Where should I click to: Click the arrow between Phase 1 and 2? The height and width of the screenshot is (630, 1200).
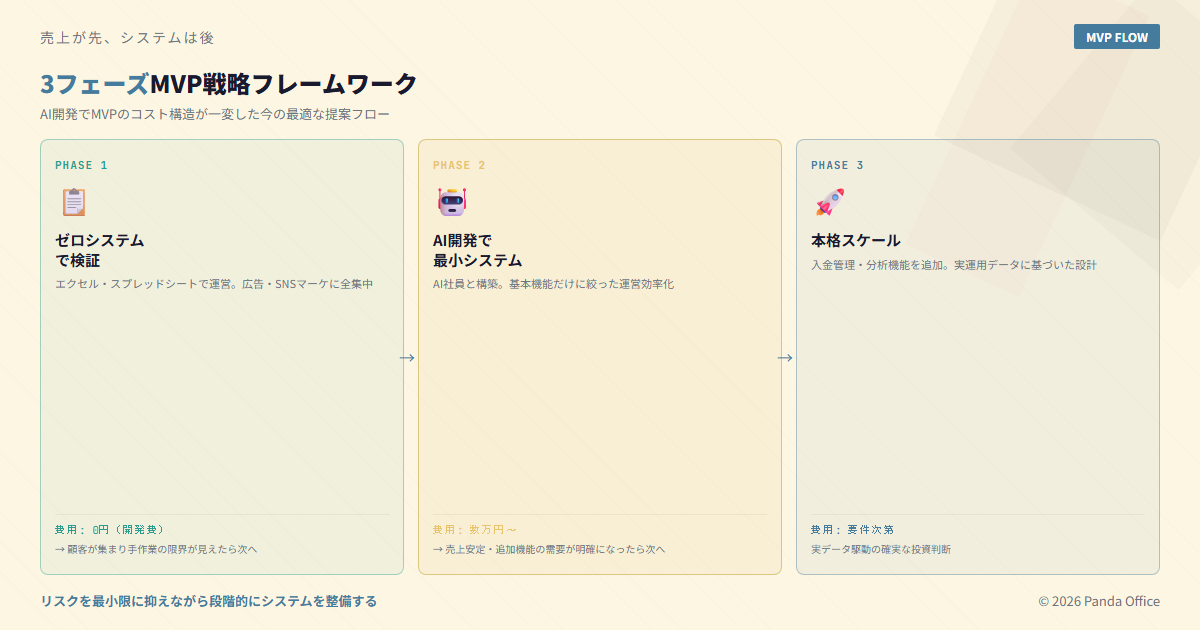[407, 358]
